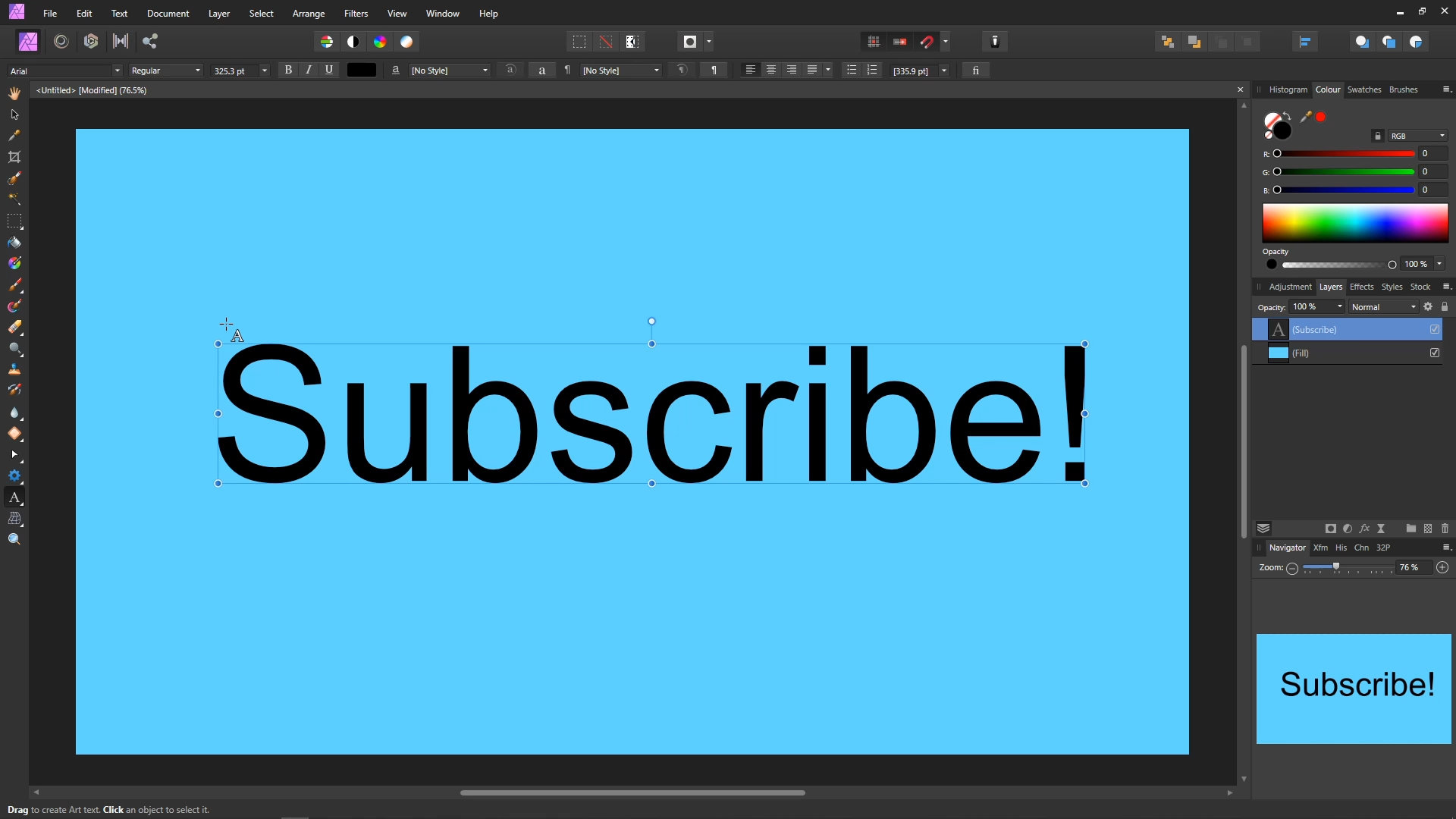Toggle the layer lock icon

click(x=1445, y=307)
